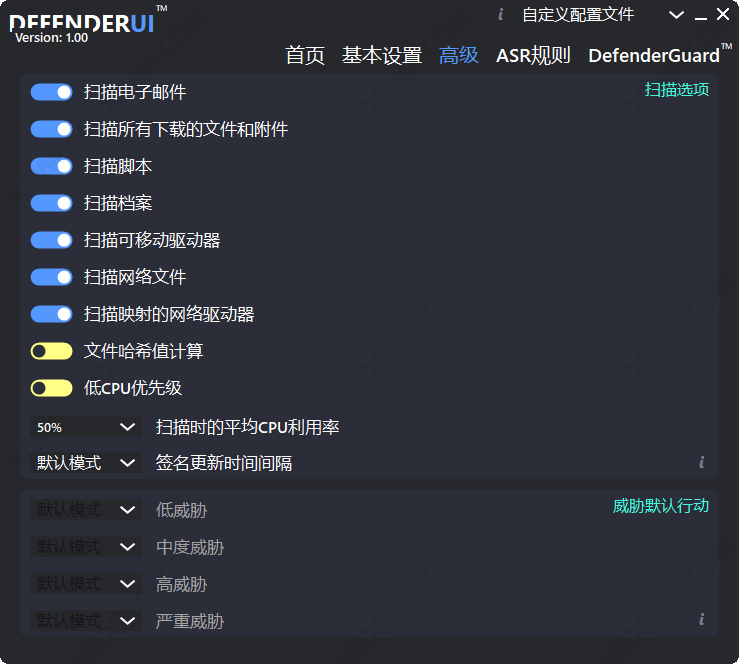Image resolution: width=739 pixels, height=664 pixels.
Task: Click the 严重威胁 label text
Action: click(x=190, y=621)
